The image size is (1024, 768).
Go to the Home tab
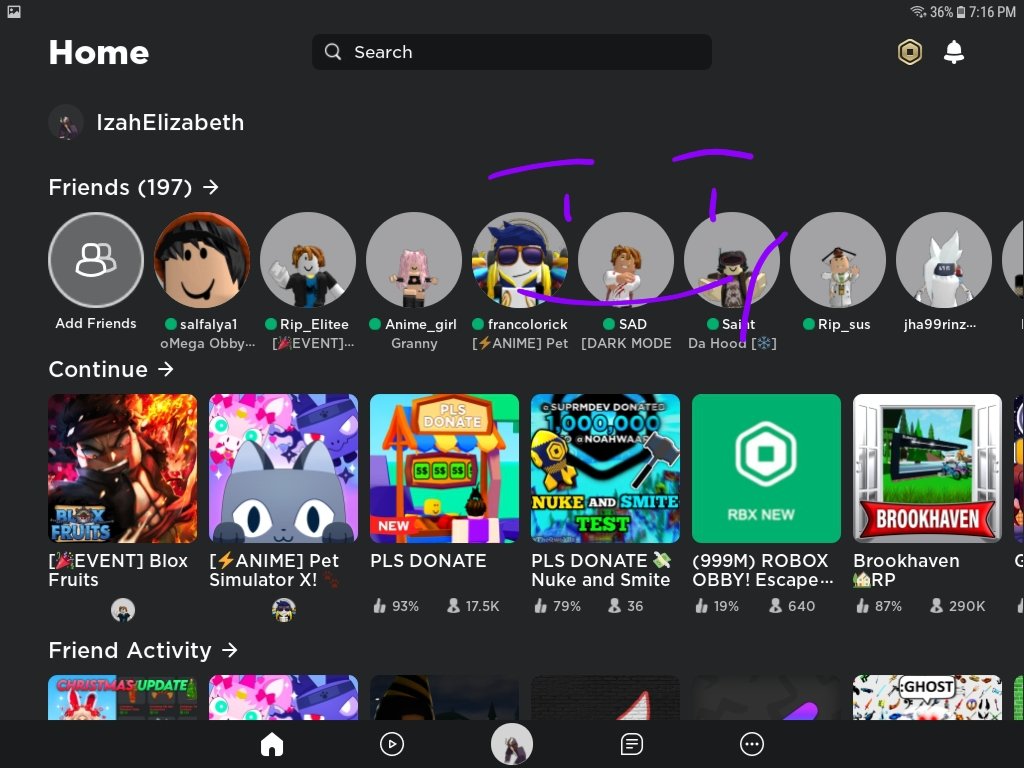pyautogui.click(x=272, y=744)
